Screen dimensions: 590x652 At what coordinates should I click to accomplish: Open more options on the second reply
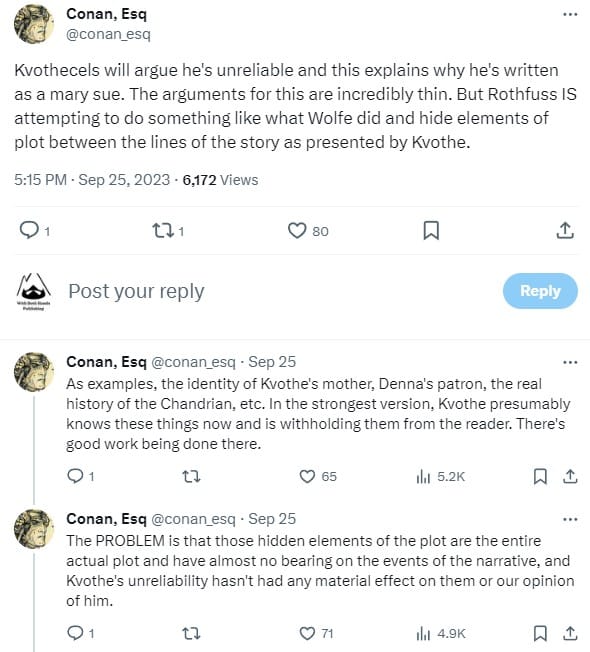pos(570,519)
